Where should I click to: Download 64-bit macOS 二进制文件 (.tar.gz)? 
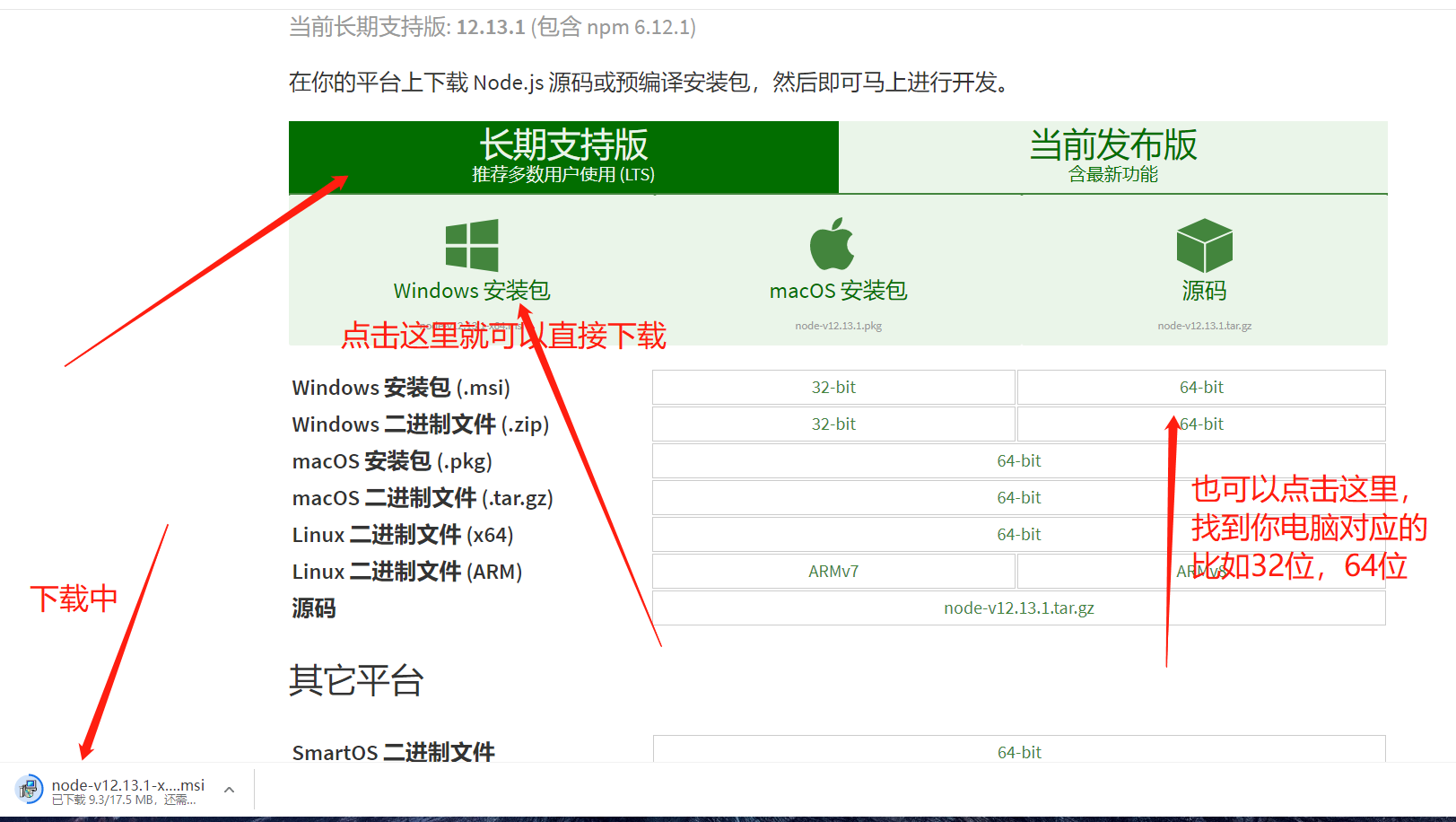click(1019, 498)
